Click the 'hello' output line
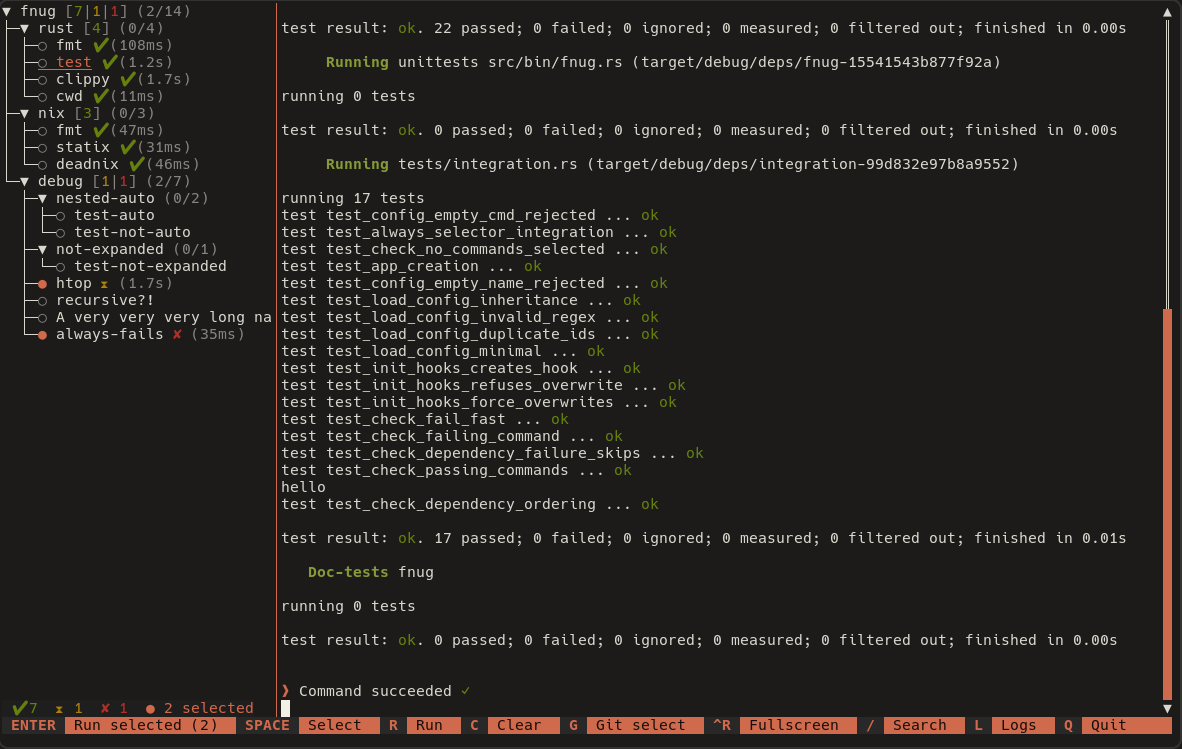 (x=303, y=488)
